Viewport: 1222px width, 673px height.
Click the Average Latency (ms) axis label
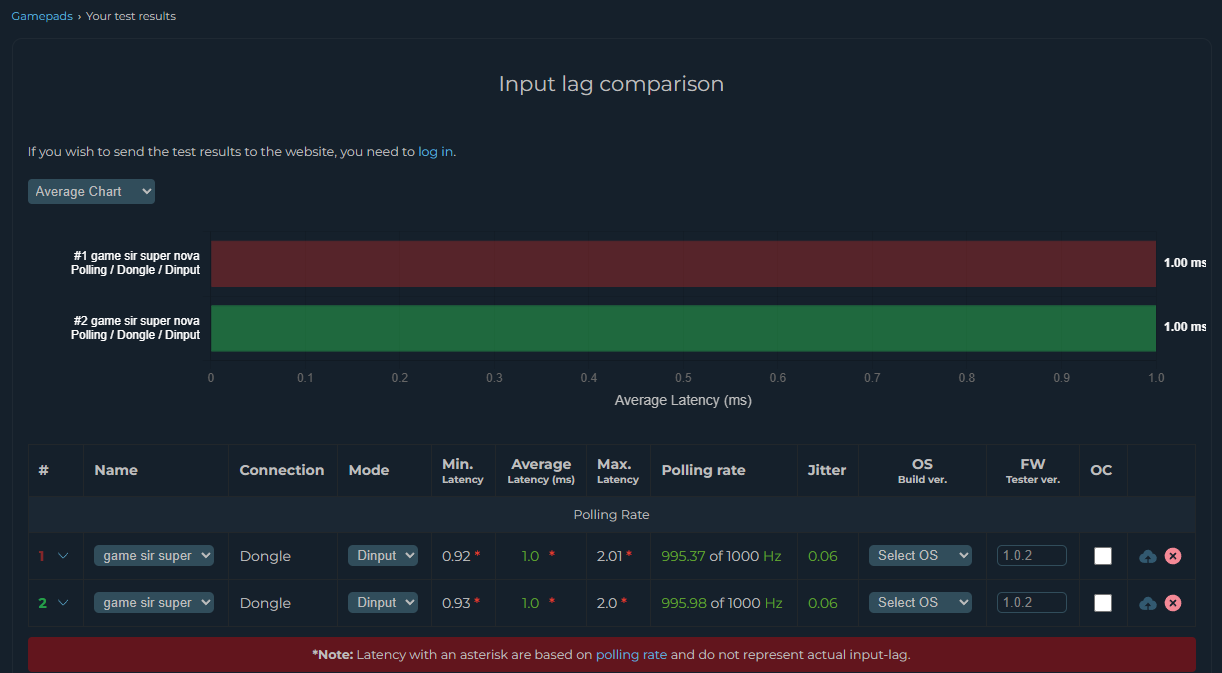683,400
